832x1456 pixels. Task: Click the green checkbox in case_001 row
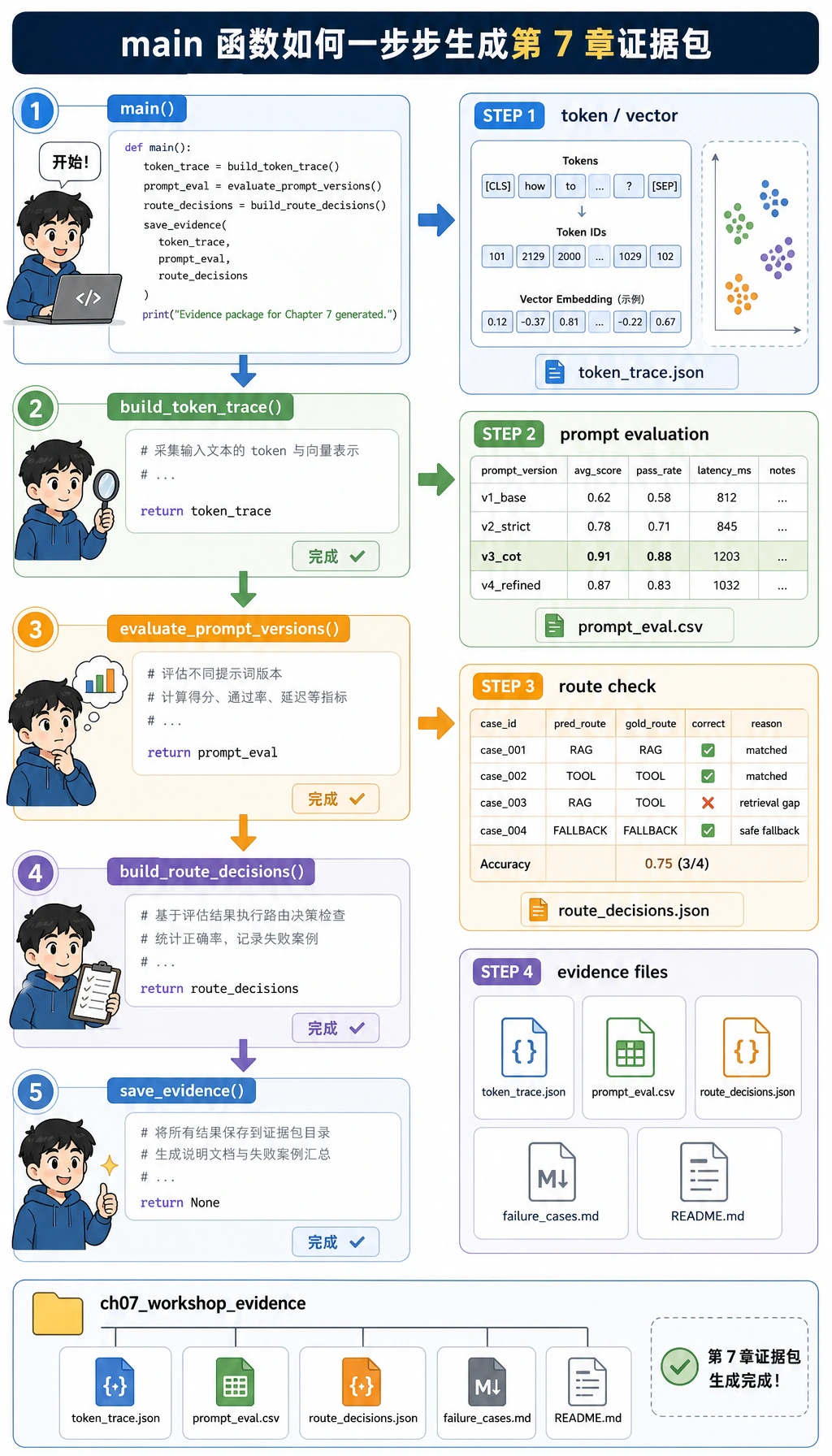click(x=708, y=750)
